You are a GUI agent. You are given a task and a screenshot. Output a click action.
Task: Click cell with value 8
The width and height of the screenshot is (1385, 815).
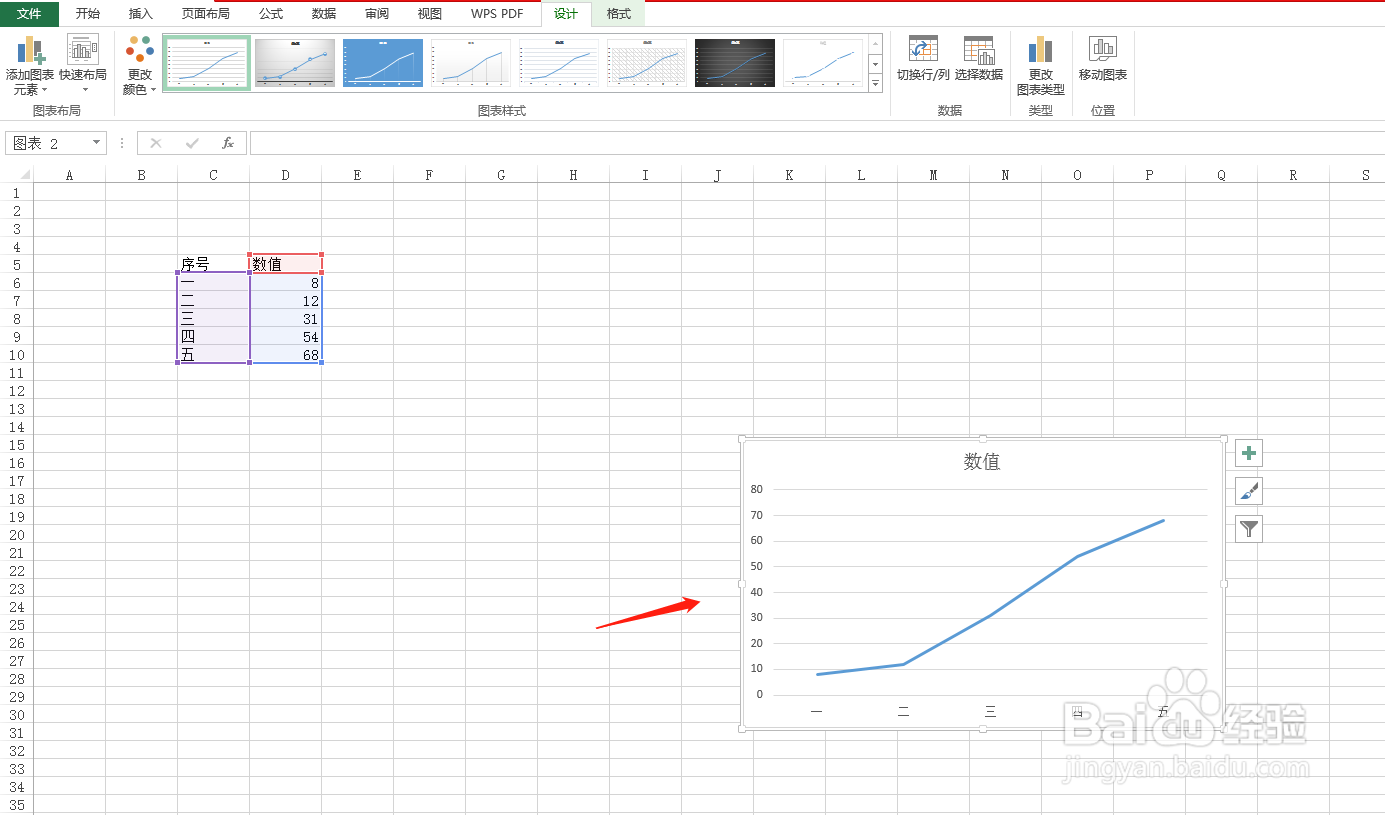click(x=286, y=283)
